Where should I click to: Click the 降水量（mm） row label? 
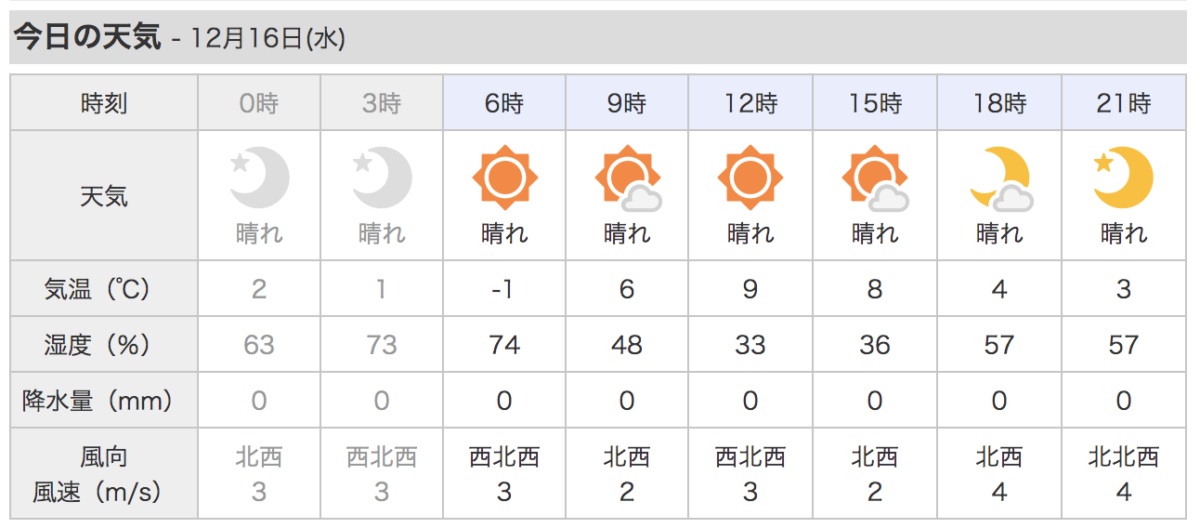[104, 401]
